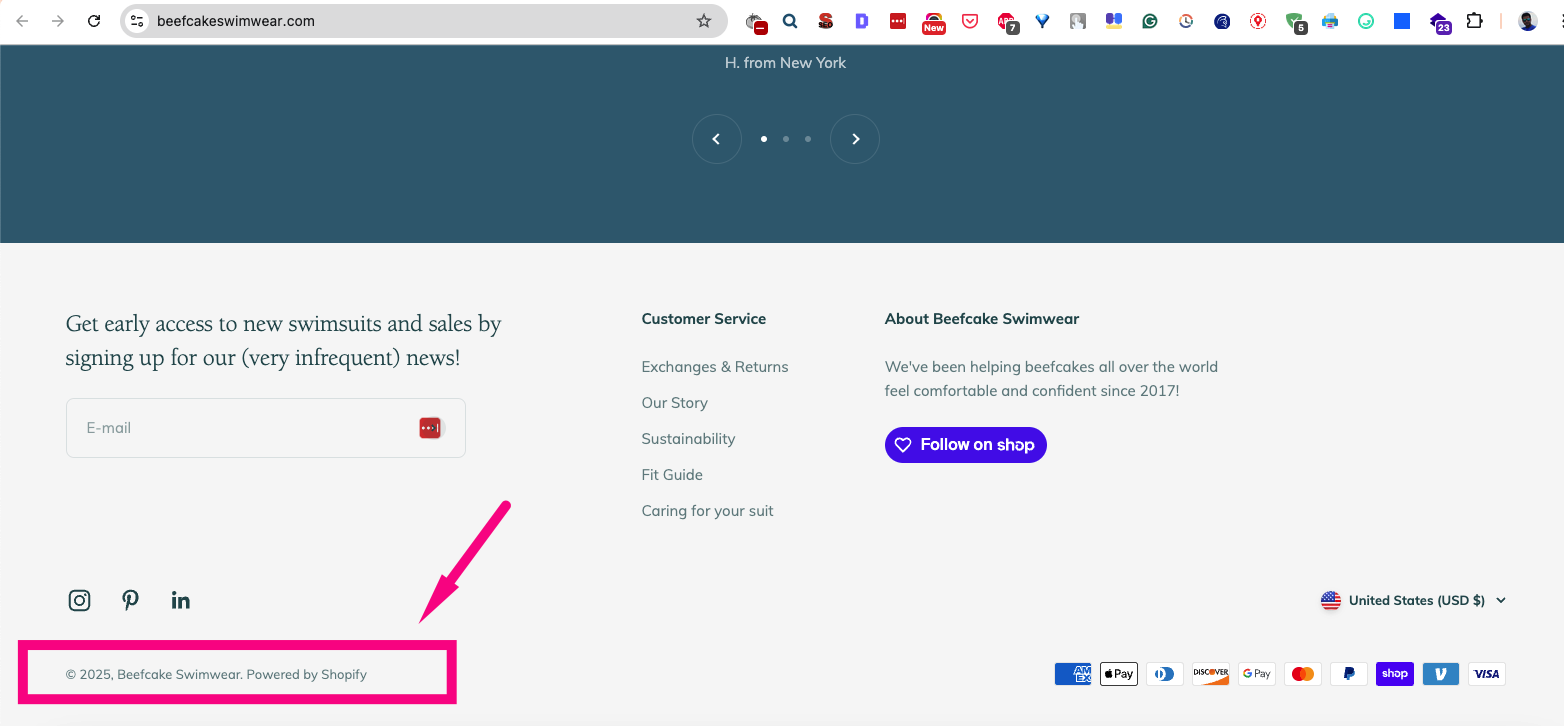Select the second testimonial dot
This screenshot has width=1564, height=726.
786,139
